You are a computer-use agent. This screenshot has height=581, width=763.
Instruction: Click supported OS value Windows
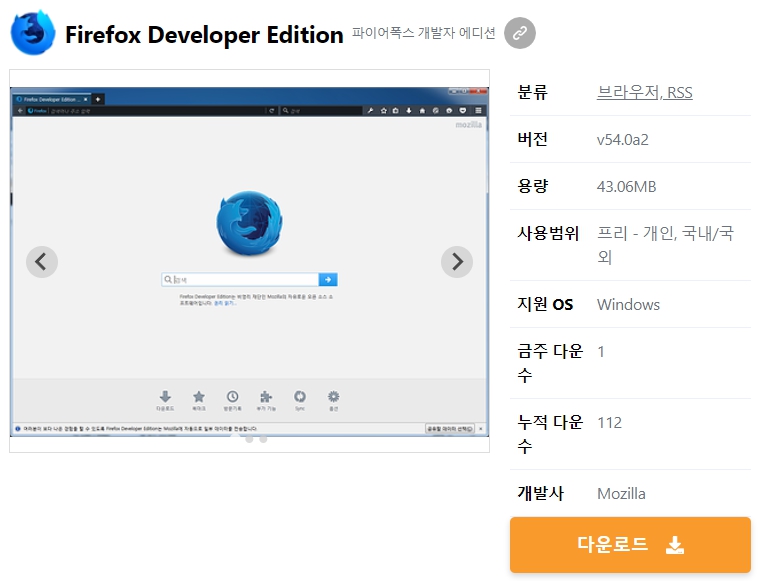628,305
